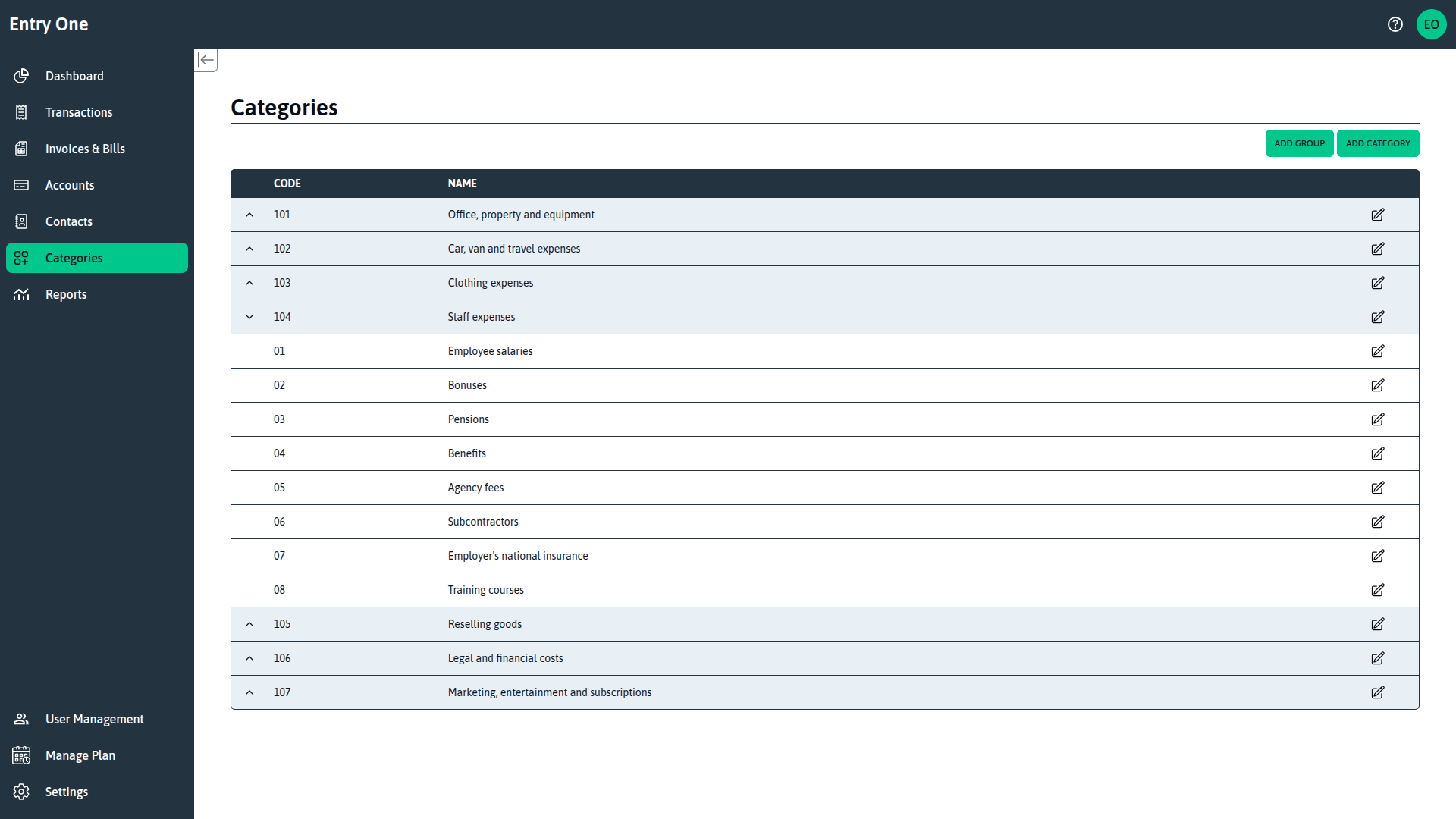Open the help question mark icon
1456x819 pixels.
(1395, 24)
